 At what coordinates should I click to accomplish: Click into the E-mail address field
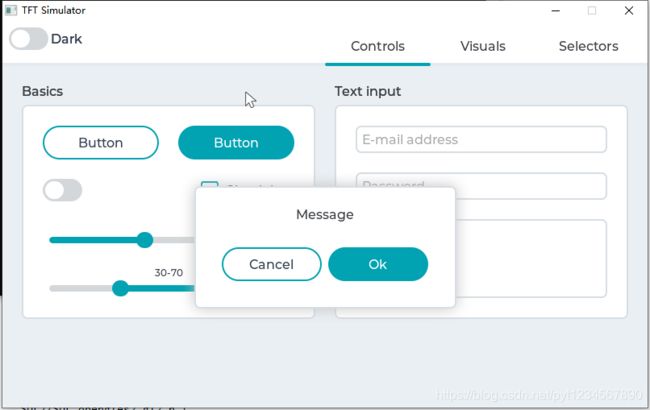point(481,139)
